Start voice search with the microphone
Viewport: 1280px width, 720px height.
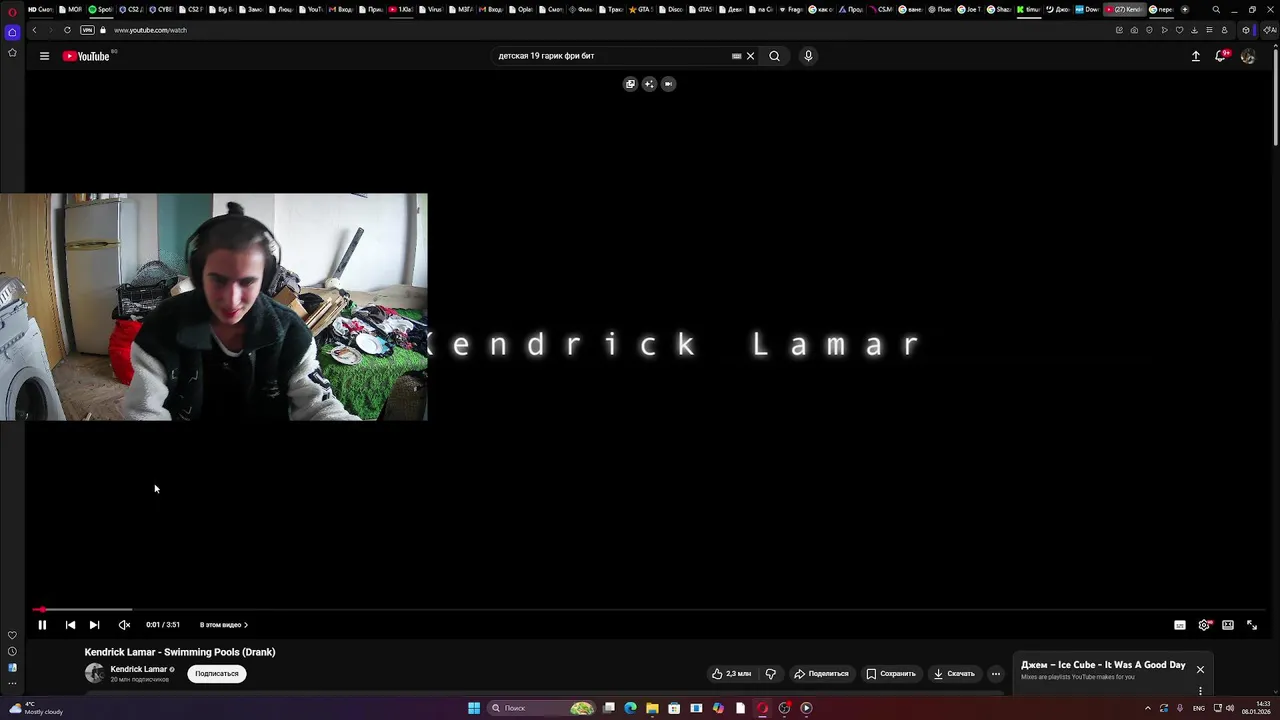pos(808,56)
